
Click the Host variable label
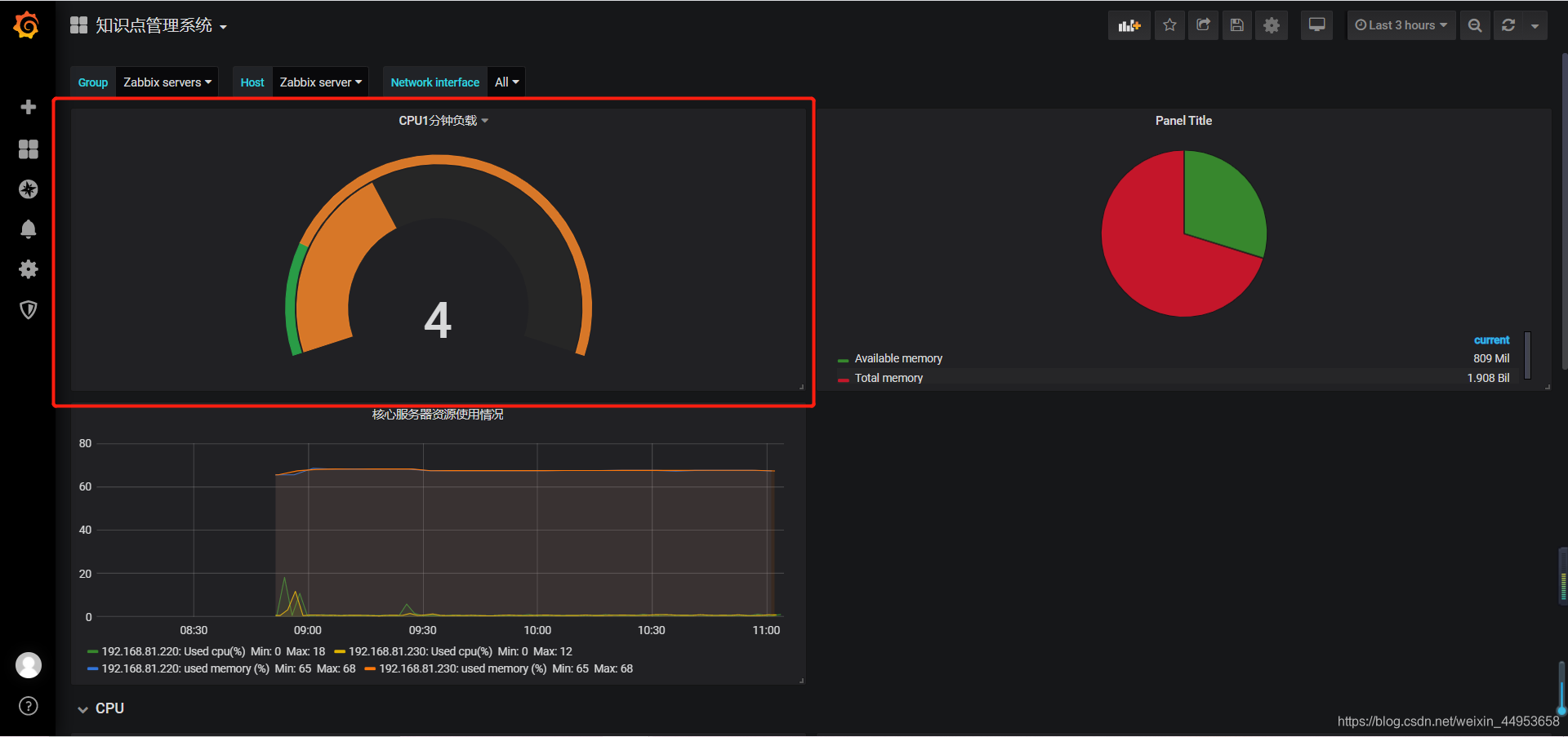(252, 82)
